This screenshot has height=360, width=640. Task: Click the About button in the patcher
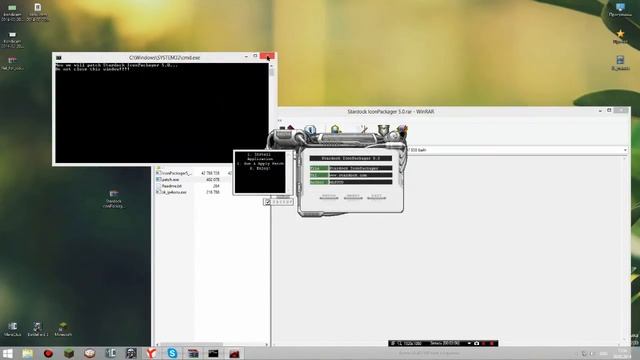pos(353,197)
